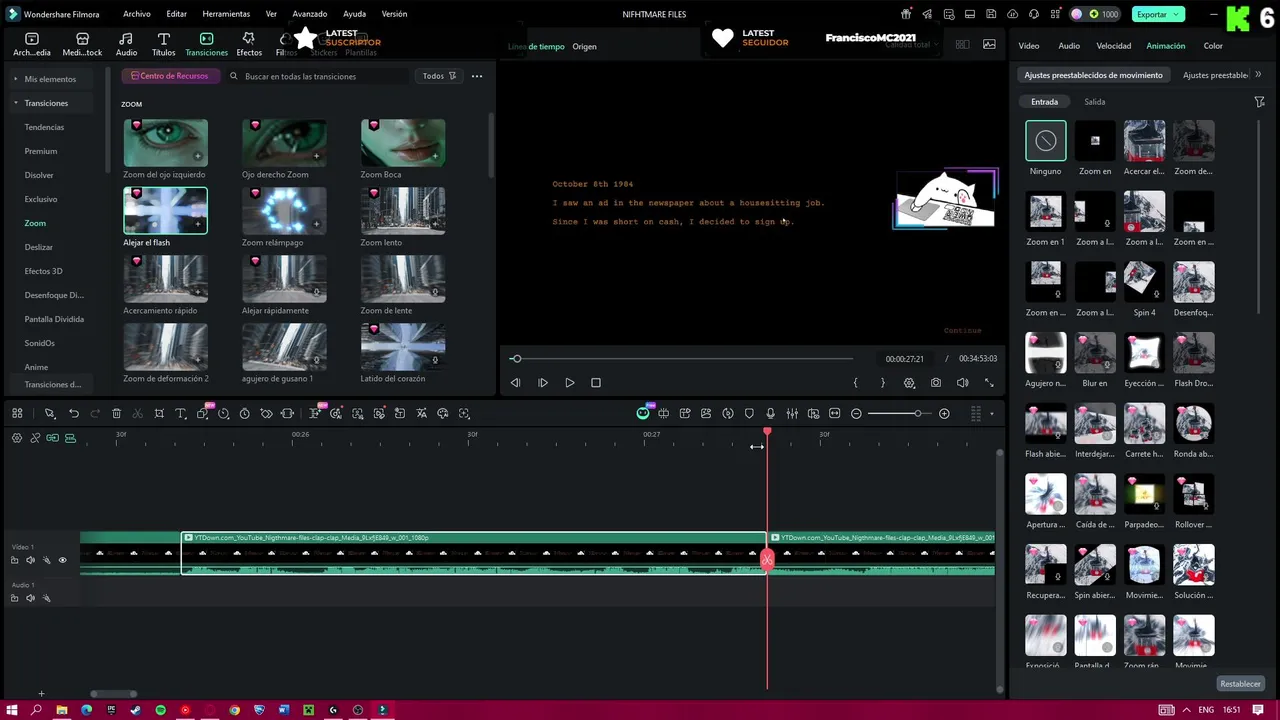Collapse the Transiciones tree section
Viewport: 1280px width, 720px height.
coord(16,103)
